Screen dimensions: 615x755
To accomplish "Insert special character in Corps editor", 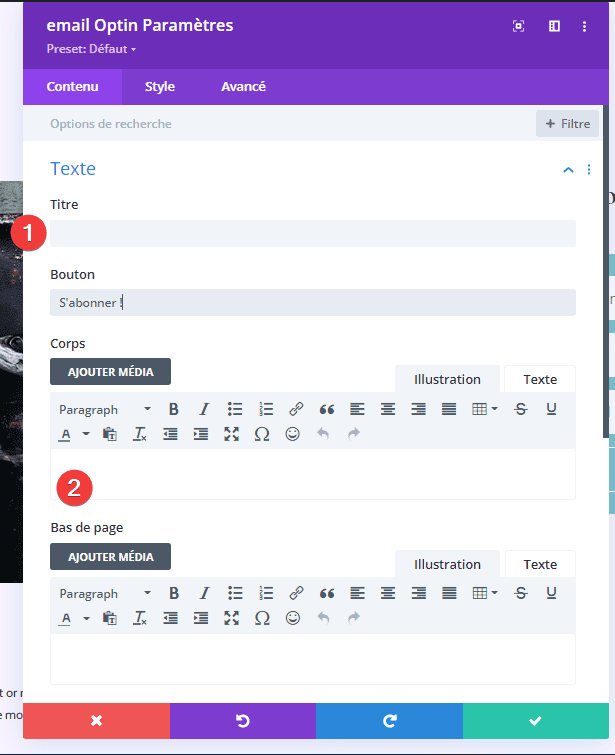I will tap(262, 434).
